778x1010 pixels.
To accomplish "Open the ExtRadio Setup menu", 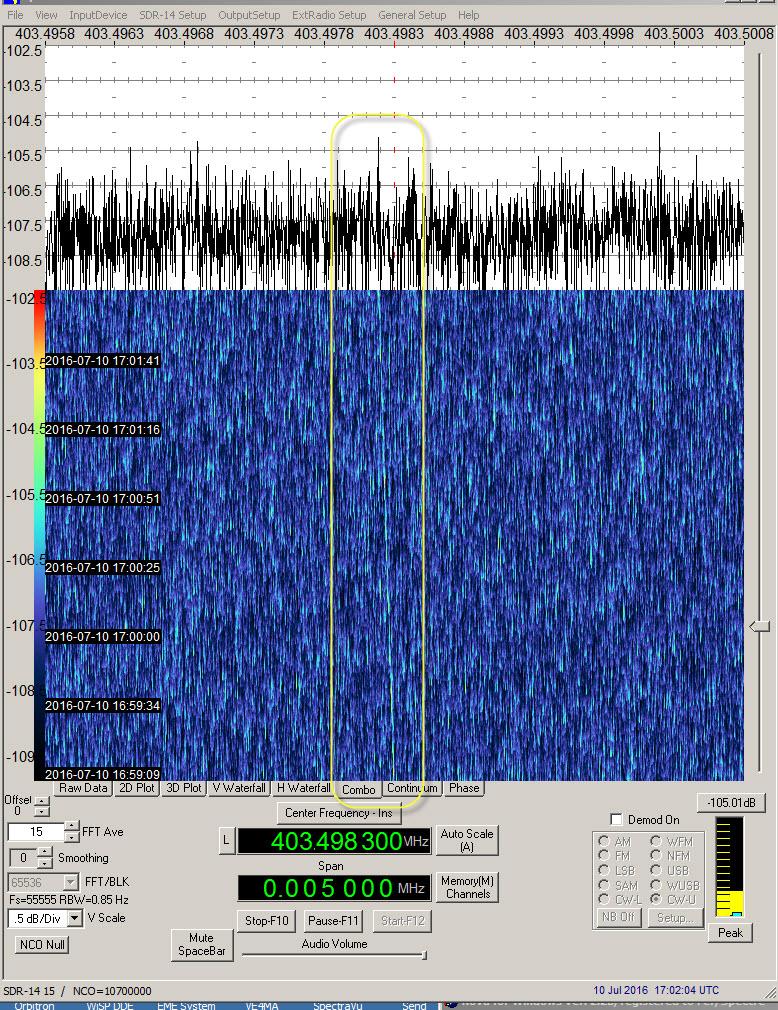I will coord(328,14).
